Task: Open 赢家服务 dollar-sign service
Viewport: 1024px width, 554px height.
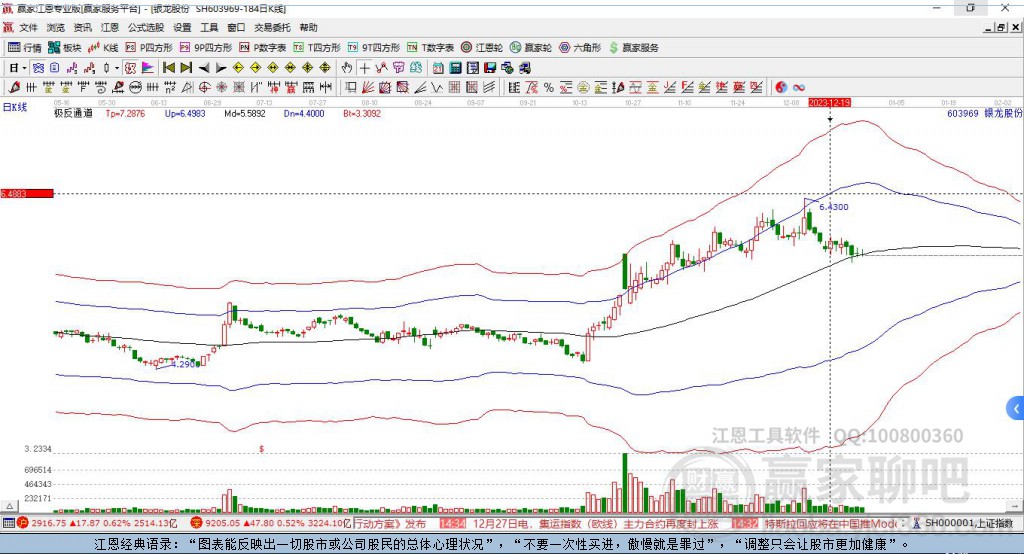Action: [x=633, y=48]
